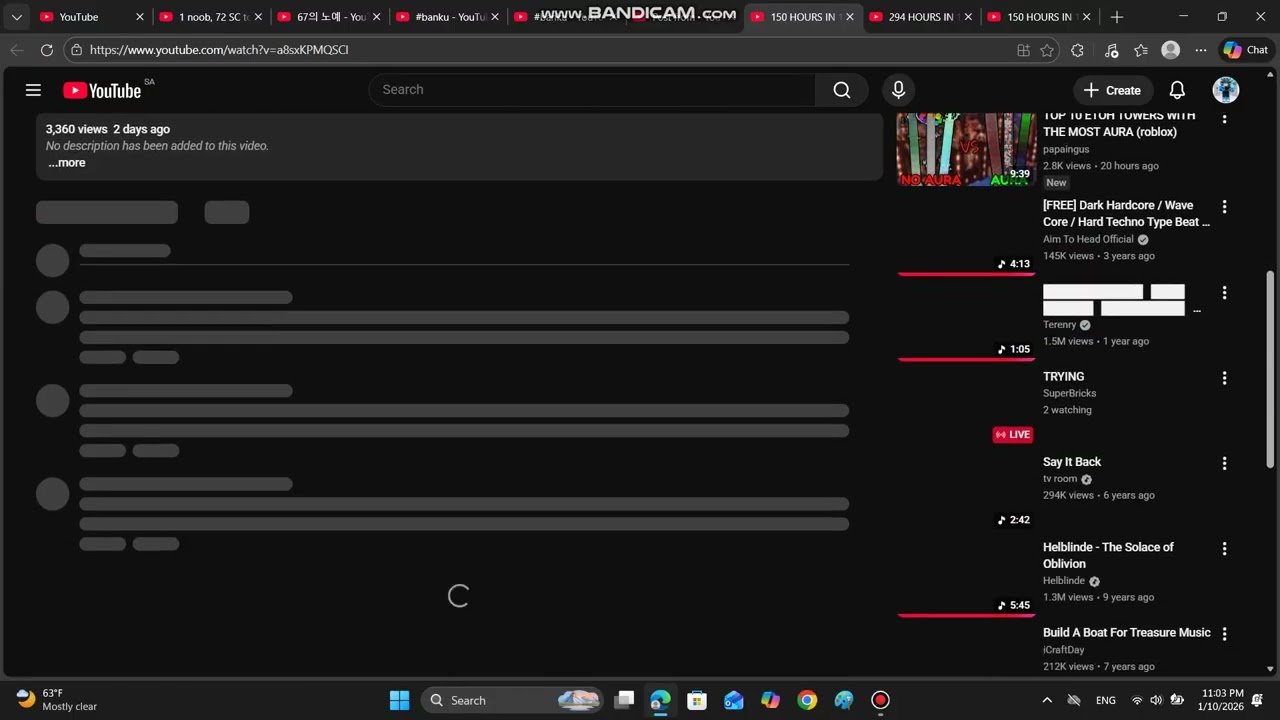Open YouTube notifications bell
This screenshot has height=720, width=1280.
click(1177, 90)
